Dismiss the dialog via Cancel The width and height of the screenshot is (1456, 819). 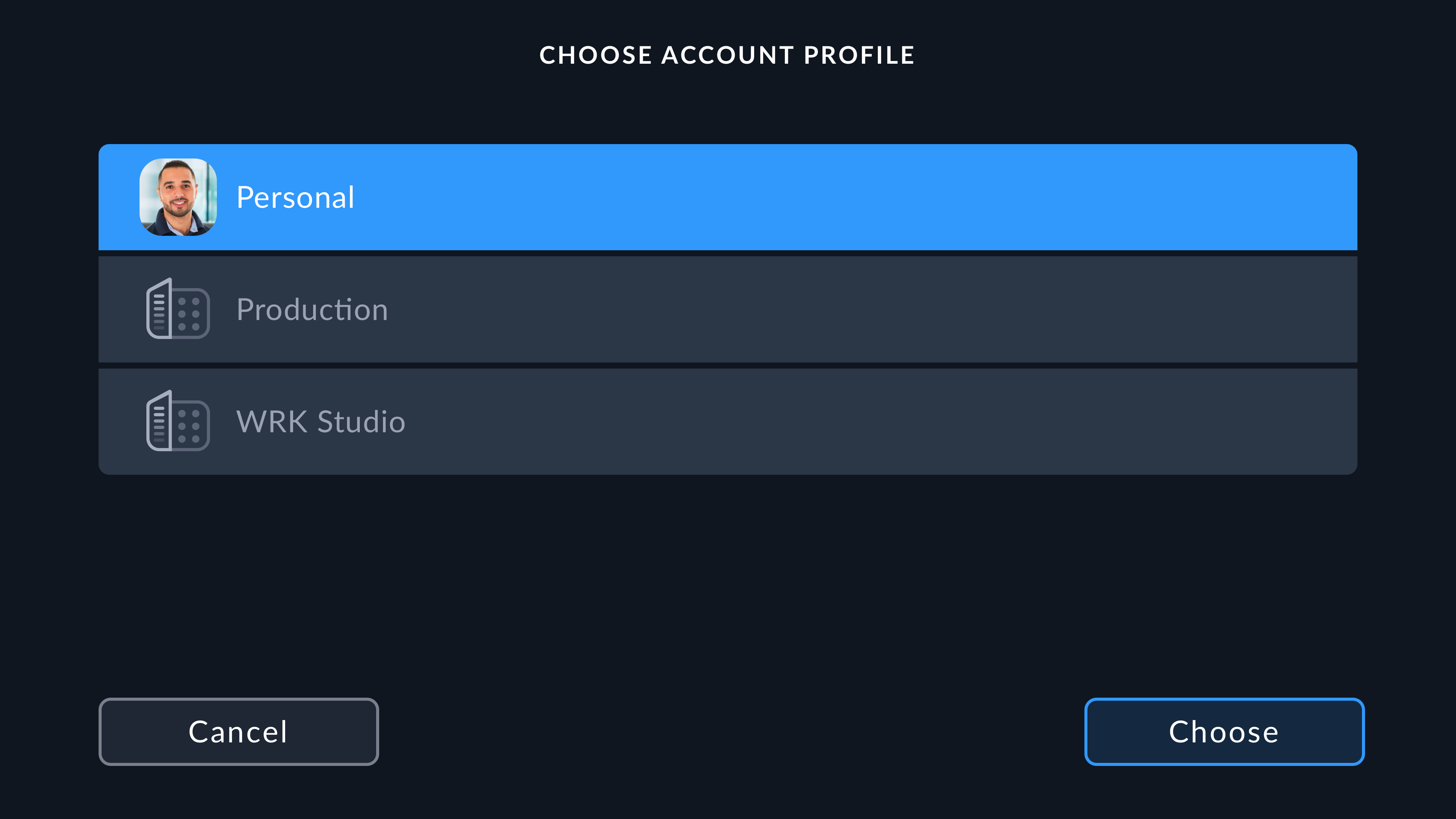[x=238, y=731]
